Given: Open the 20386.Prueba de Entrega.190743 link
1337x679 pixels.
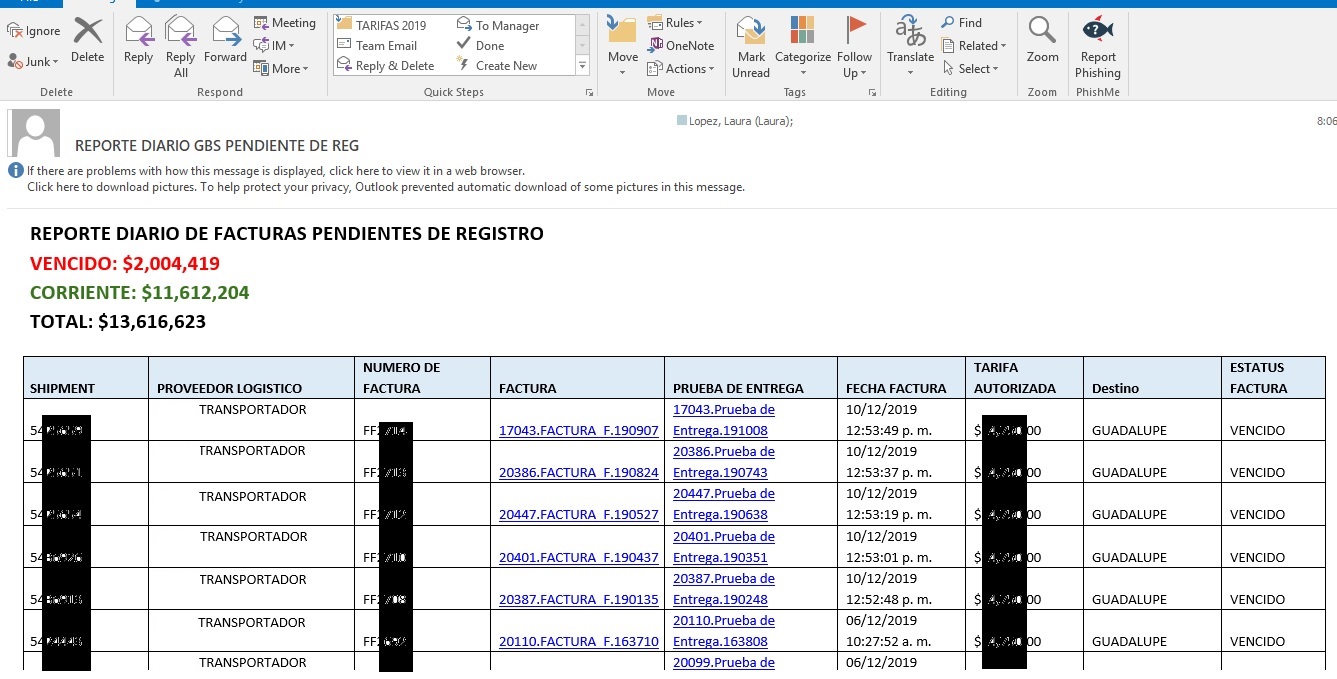Looking at the screenshot, I should [x=724, y=462].
